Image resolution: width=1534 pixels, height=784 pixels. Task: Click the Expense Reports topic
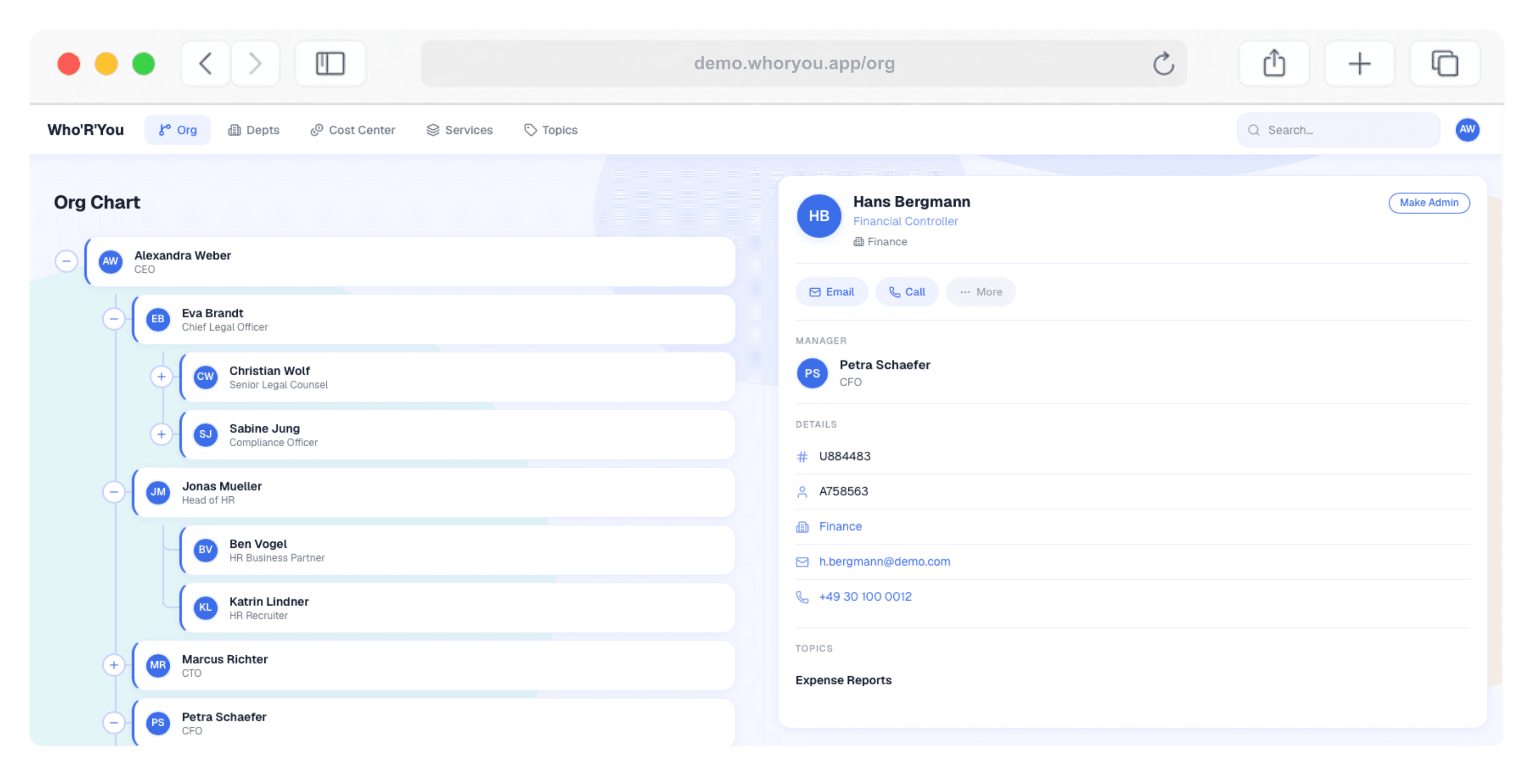(843, 680)
